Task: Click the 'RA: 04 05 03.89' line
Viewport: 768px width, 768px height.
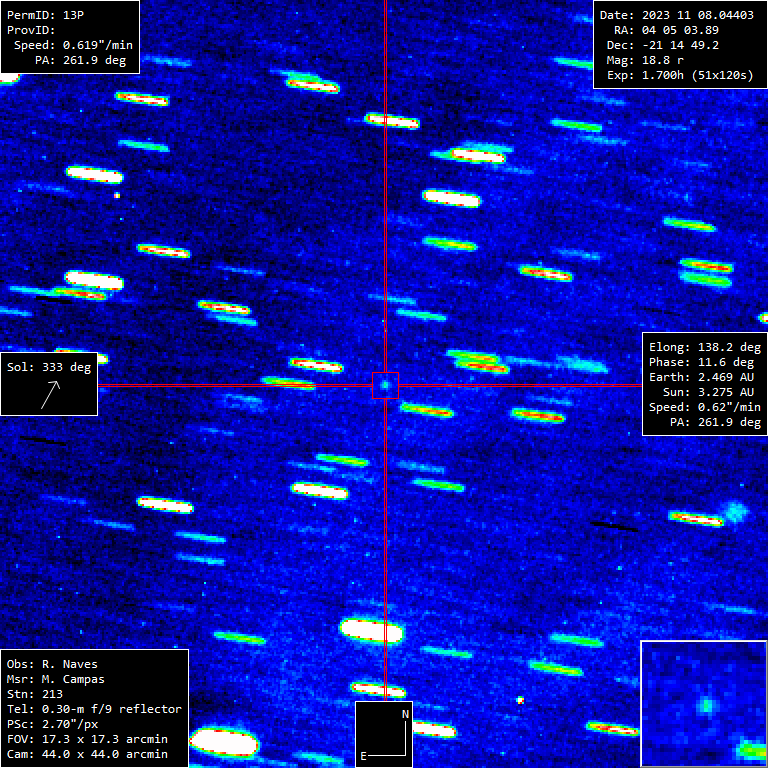Action: [x=667, y=30]
